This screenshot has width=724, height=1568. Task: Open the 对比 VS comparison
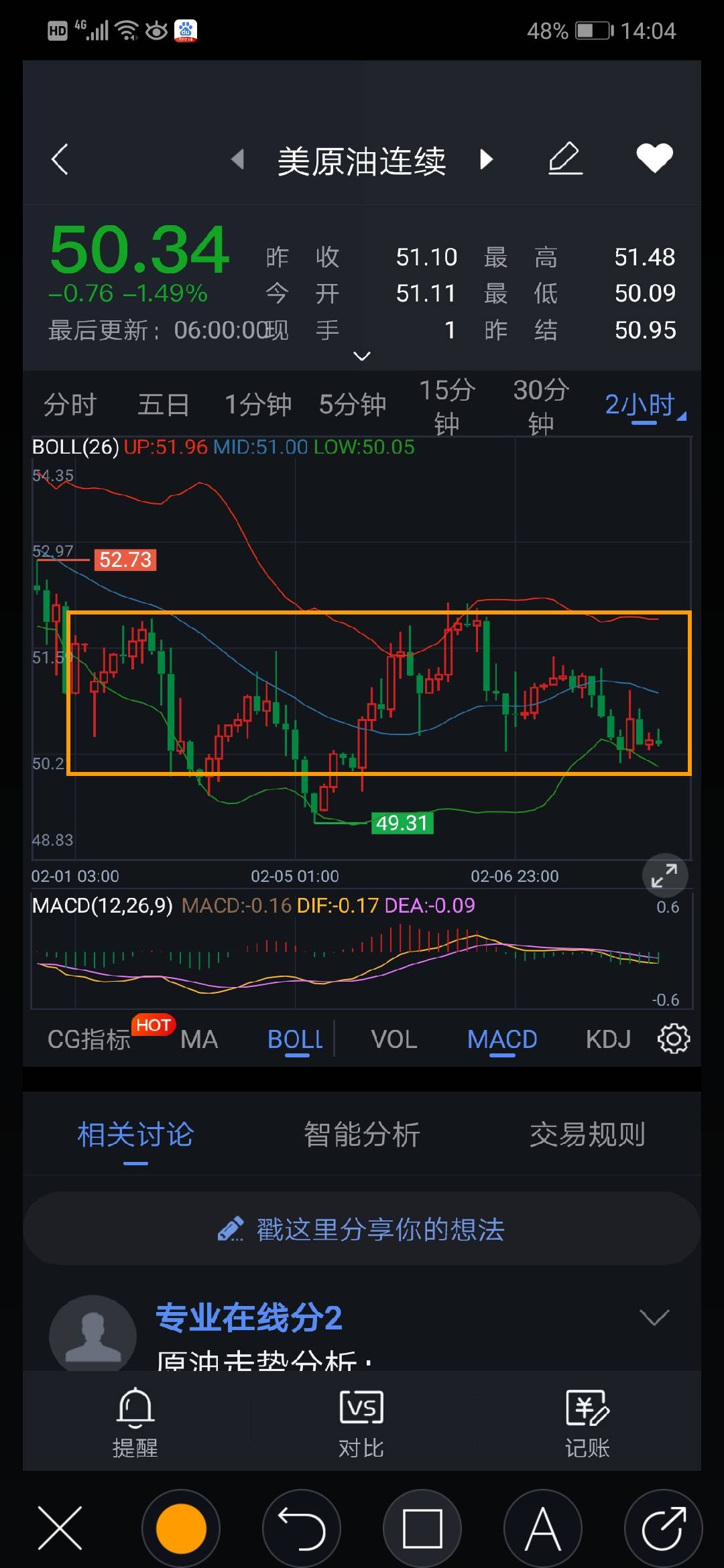click(361, 1422)
